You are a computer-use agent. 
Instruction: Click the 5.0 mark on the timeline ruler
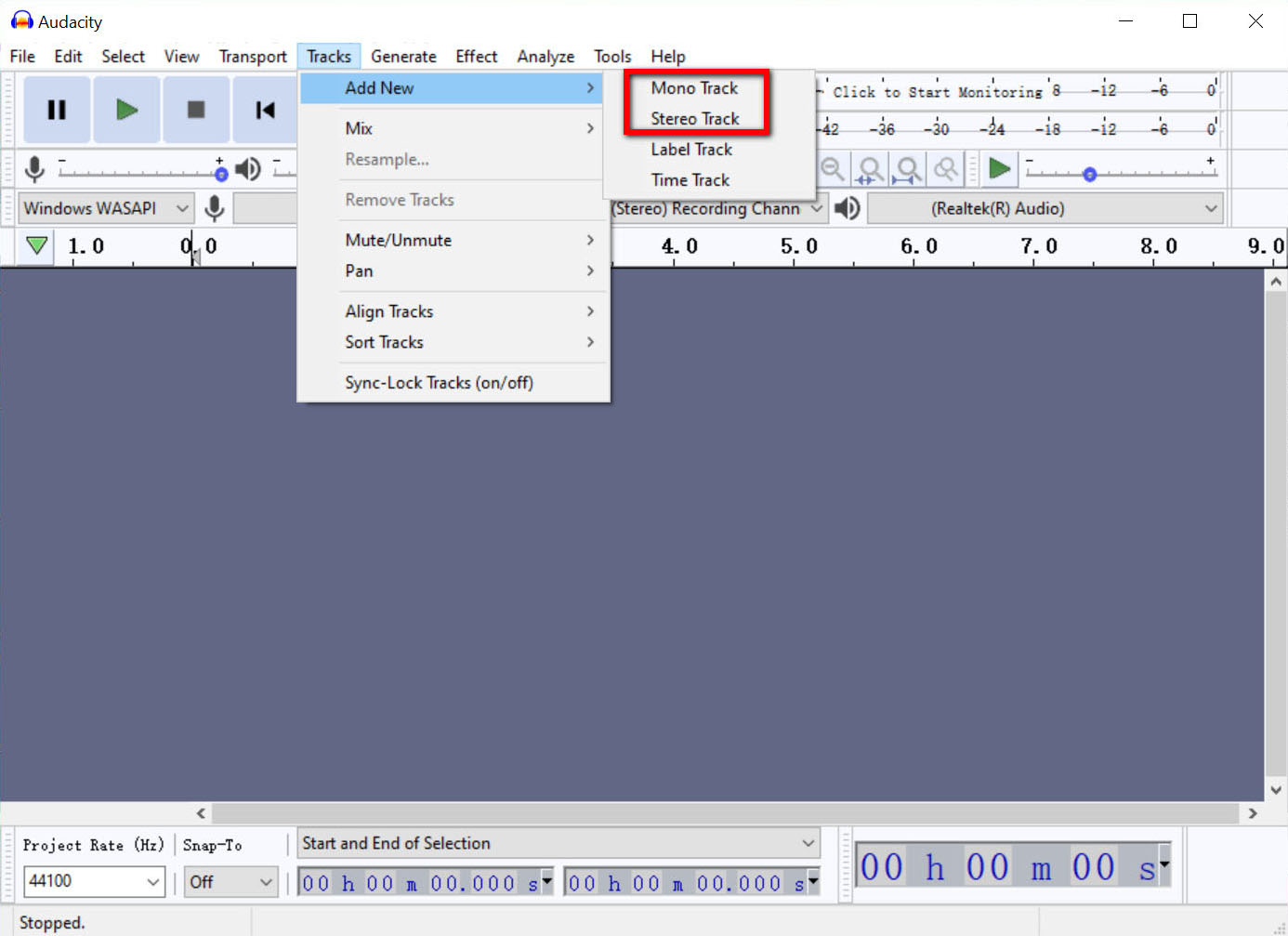tap(798, 246)
